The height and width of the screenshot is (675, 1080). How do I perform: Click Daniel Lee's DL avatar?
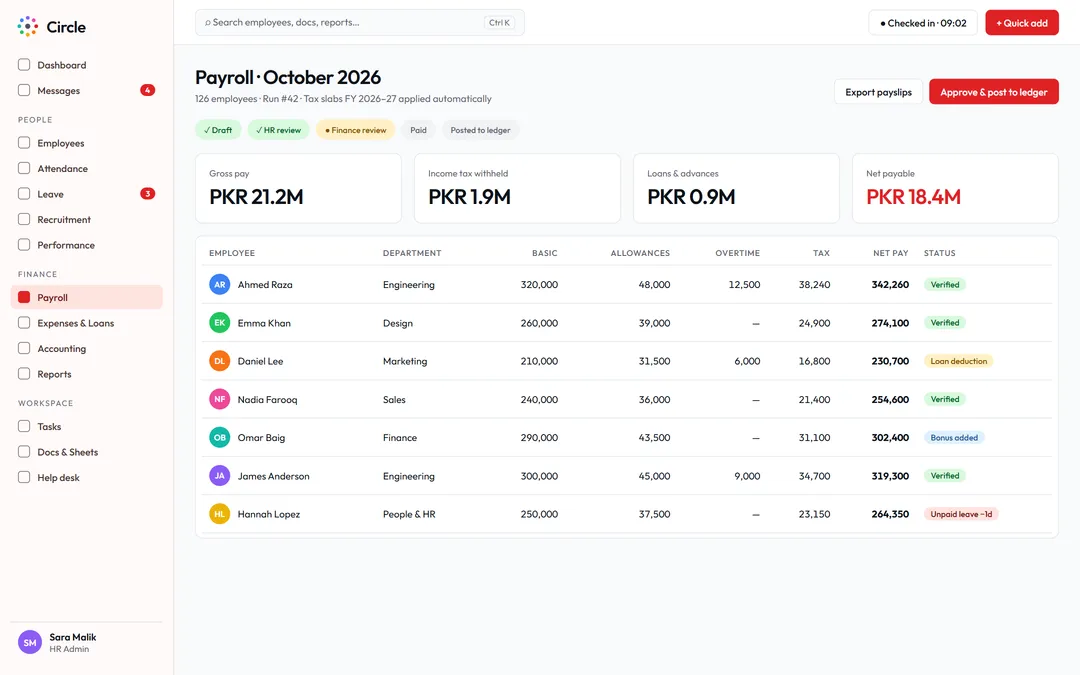220,361
